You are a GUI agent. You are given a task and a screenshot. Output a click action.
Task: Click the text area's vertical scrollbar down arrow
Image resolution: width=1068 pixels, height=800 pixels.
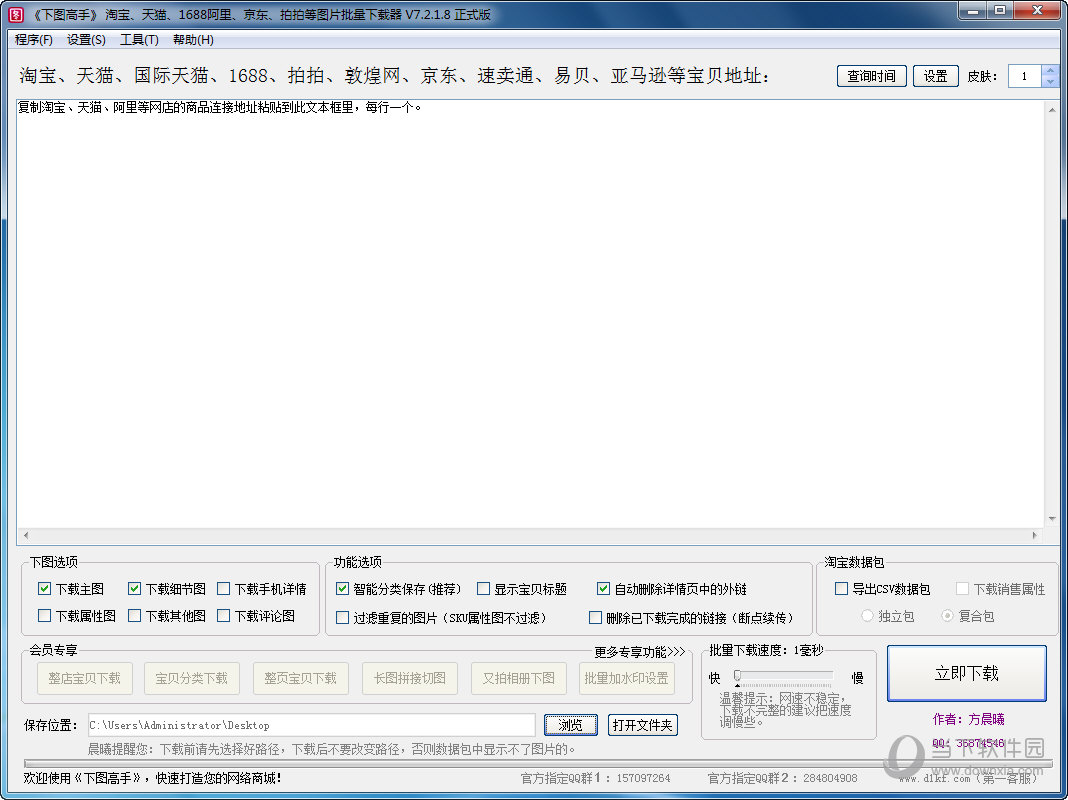[1052, 519]
